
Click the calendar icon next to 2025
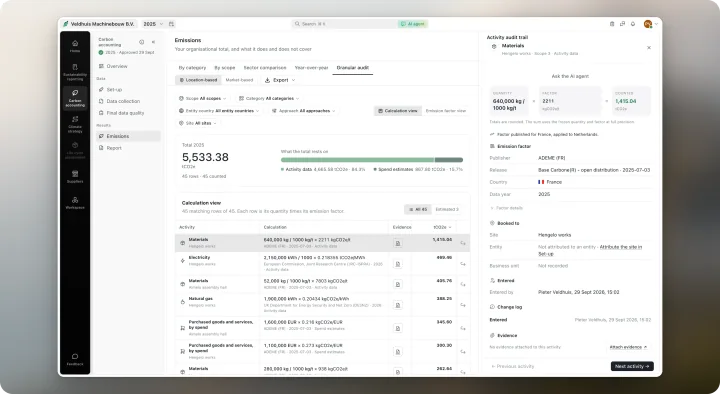[x=171, y=24]
